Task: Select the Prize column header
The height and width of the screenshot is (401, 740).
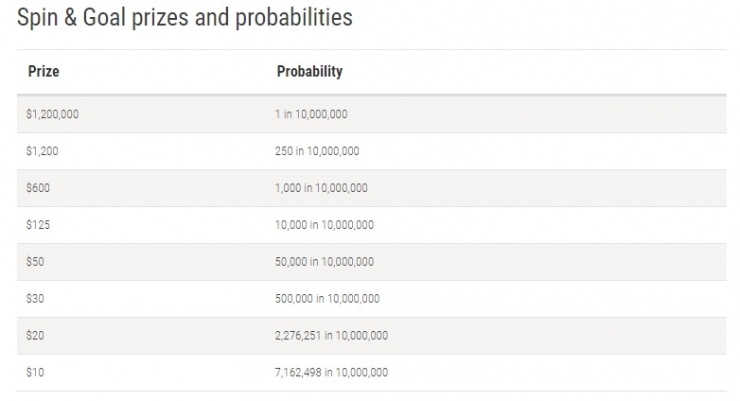Action: coord(43,71)
